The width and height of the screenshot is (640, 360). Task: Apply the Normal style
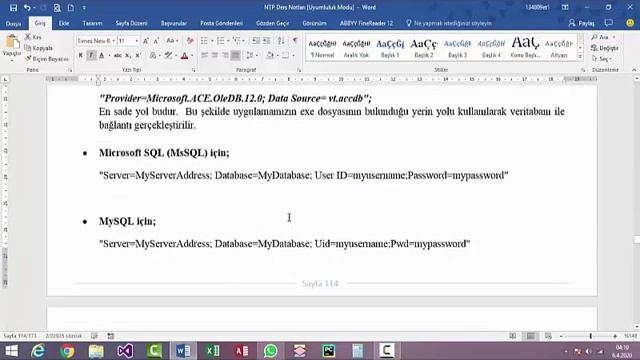tap(322, 48)
